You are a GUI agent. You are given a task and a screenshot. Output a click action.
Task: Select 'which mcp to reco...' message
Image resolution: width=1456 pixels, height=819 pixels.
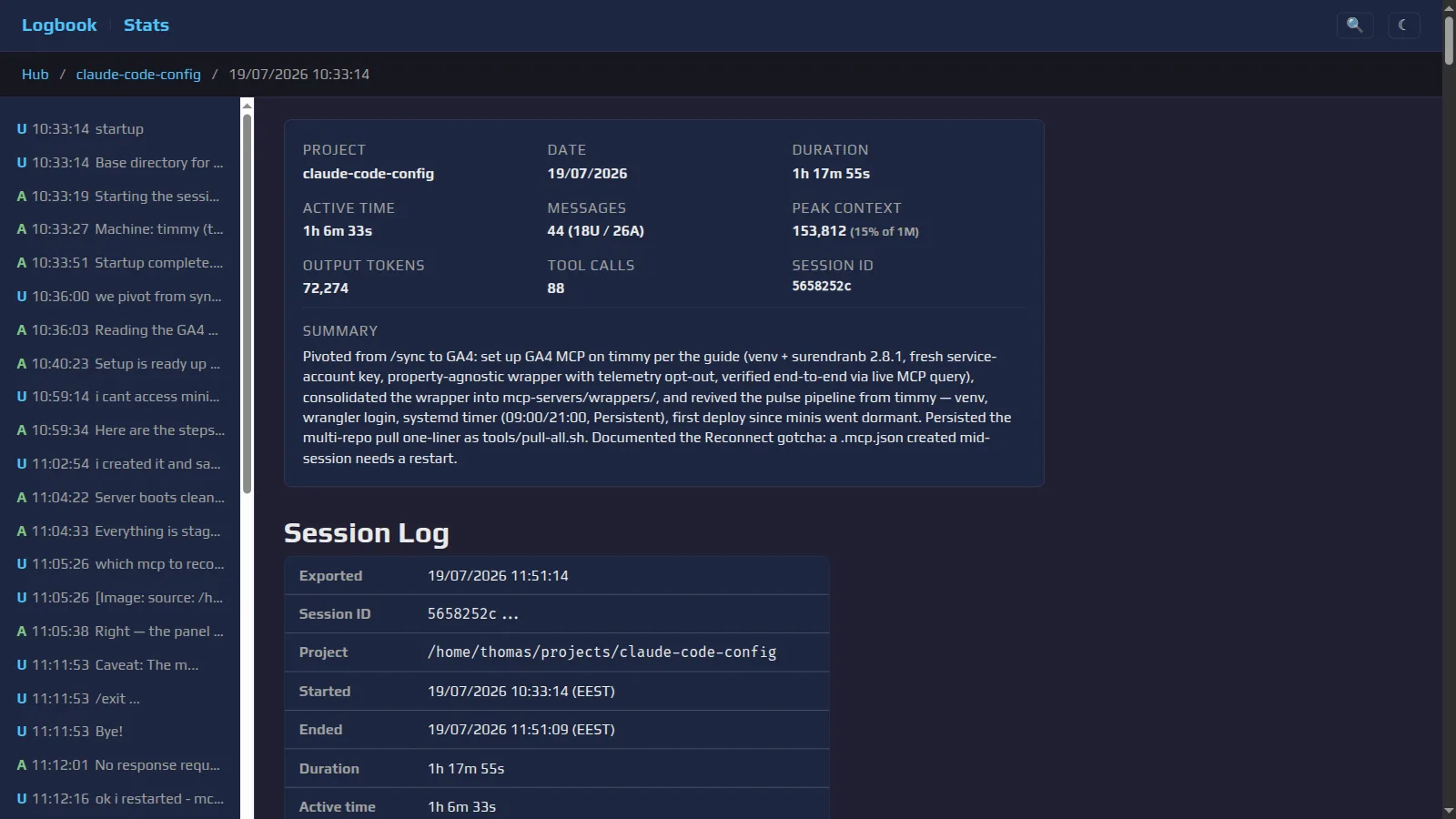pyautogui.click(x=121, y=564)
